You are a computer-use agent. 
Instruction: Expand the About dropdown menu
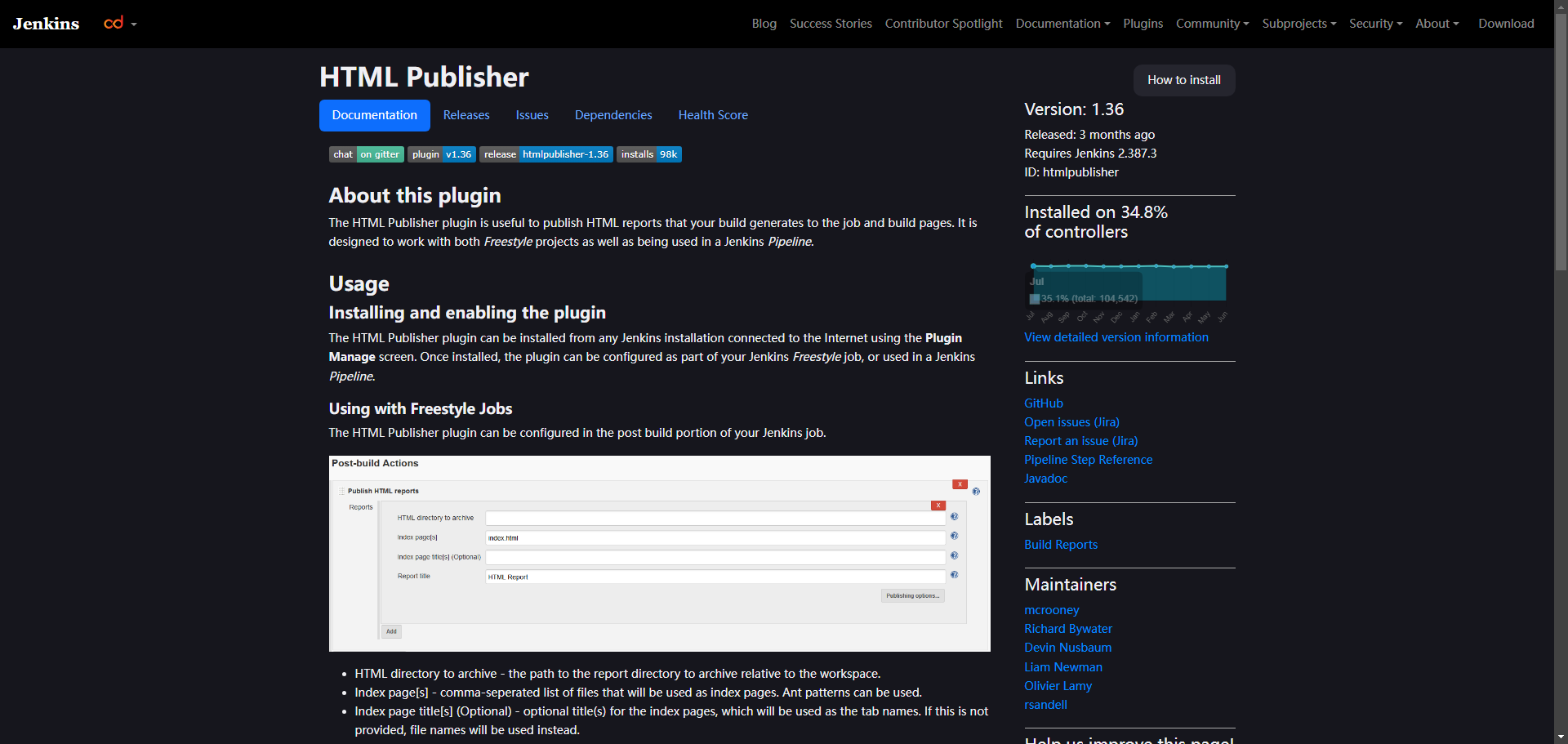click(1437, 24)
